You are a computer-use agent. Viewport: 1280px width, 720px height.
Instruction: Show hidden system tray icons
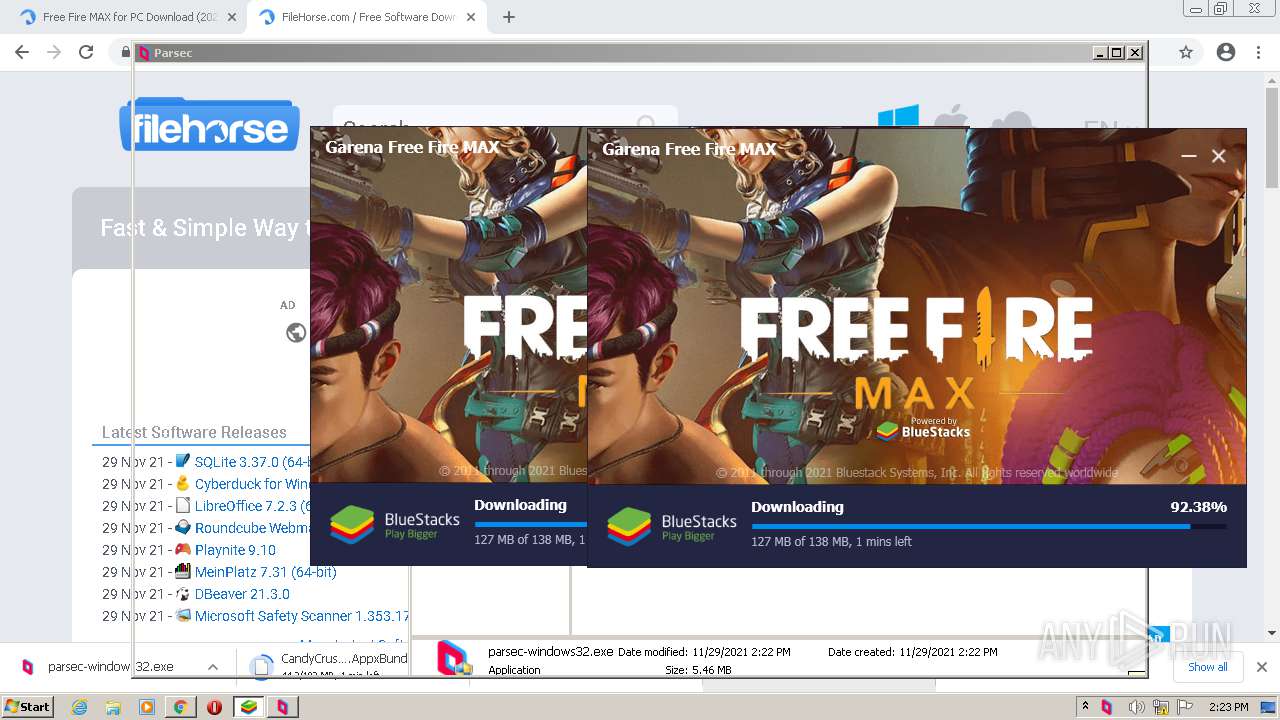[1086, 707]
